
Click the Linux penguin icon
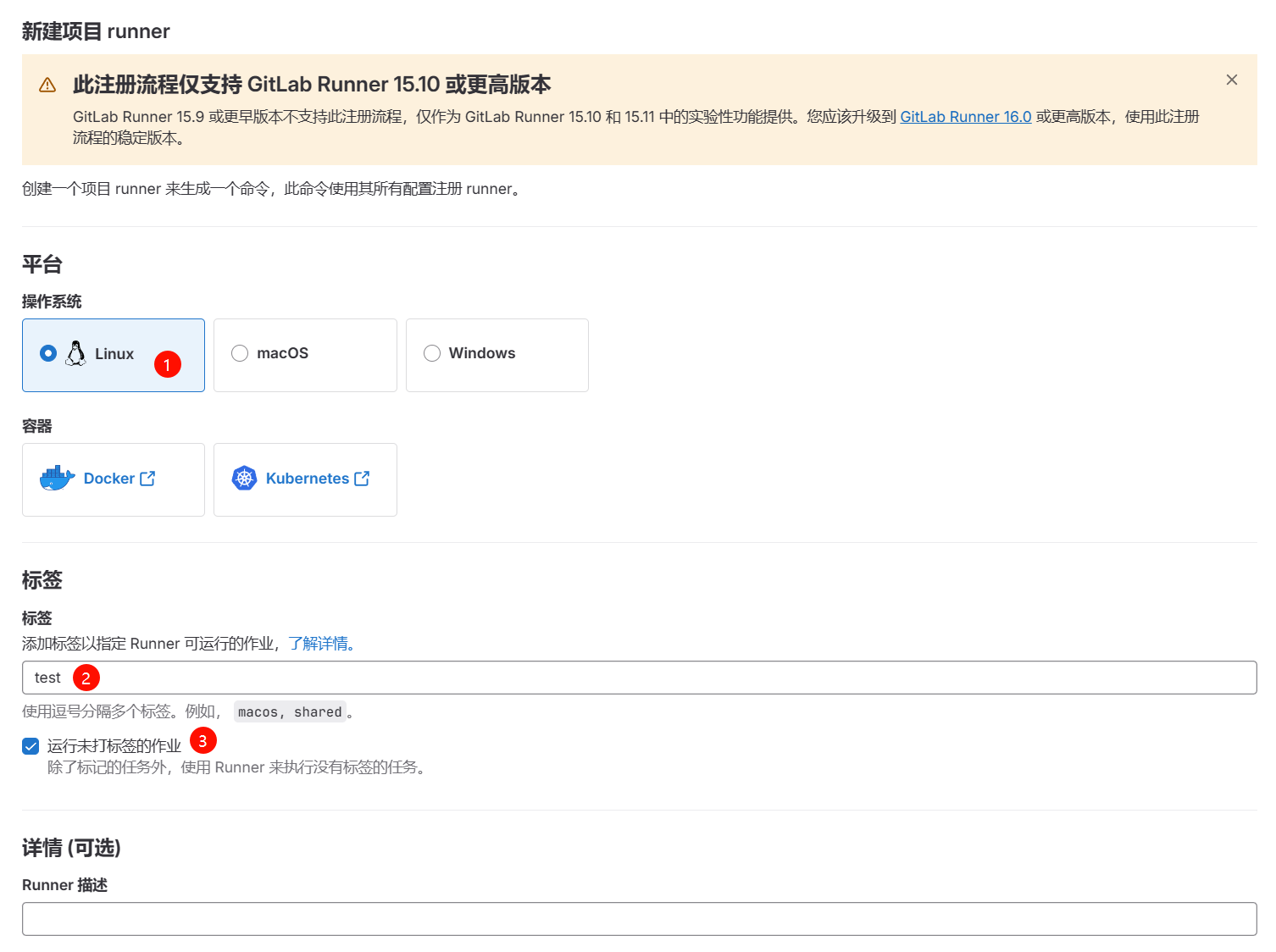click(x=75, y=353)
